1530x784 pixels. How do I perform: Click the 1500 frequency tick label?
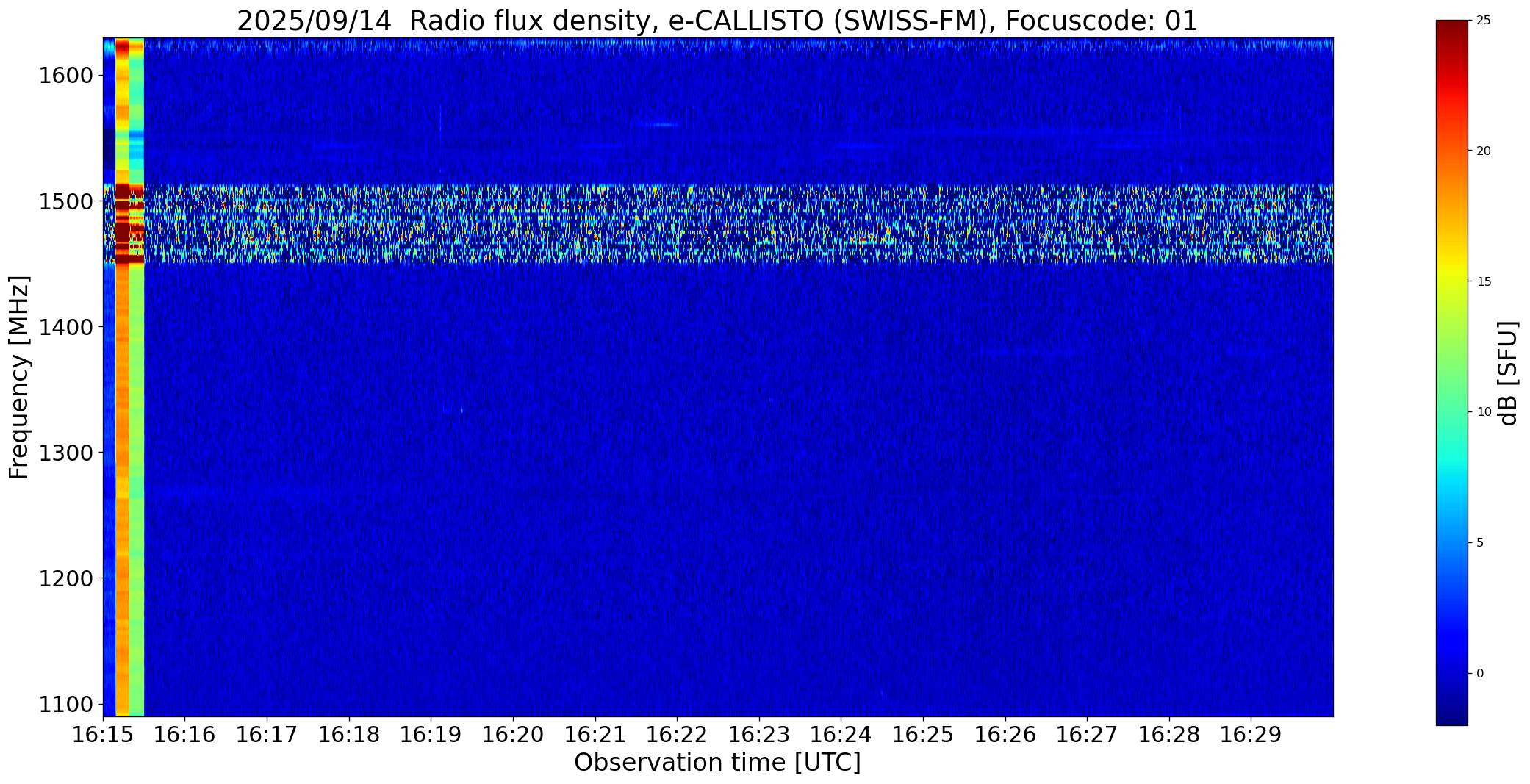click(x=65, y=201)
